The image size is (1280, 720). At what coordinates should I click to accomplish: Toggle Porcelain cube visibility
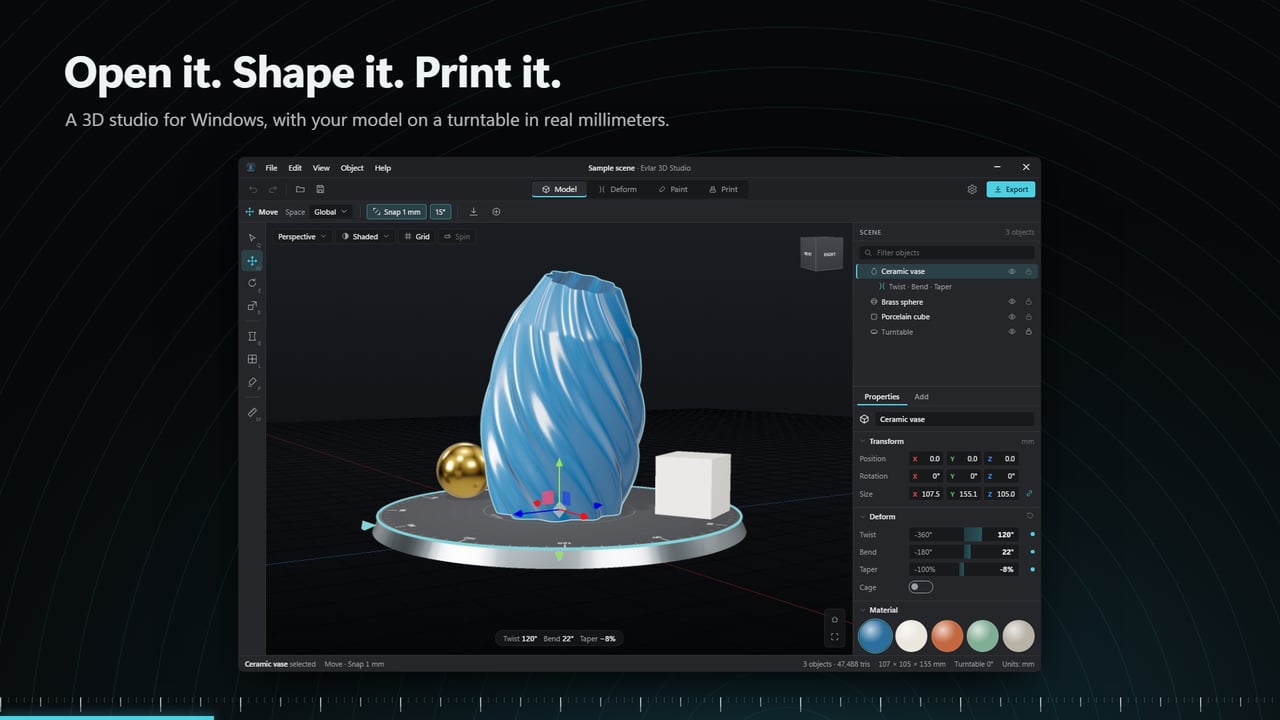[1012, 317]
